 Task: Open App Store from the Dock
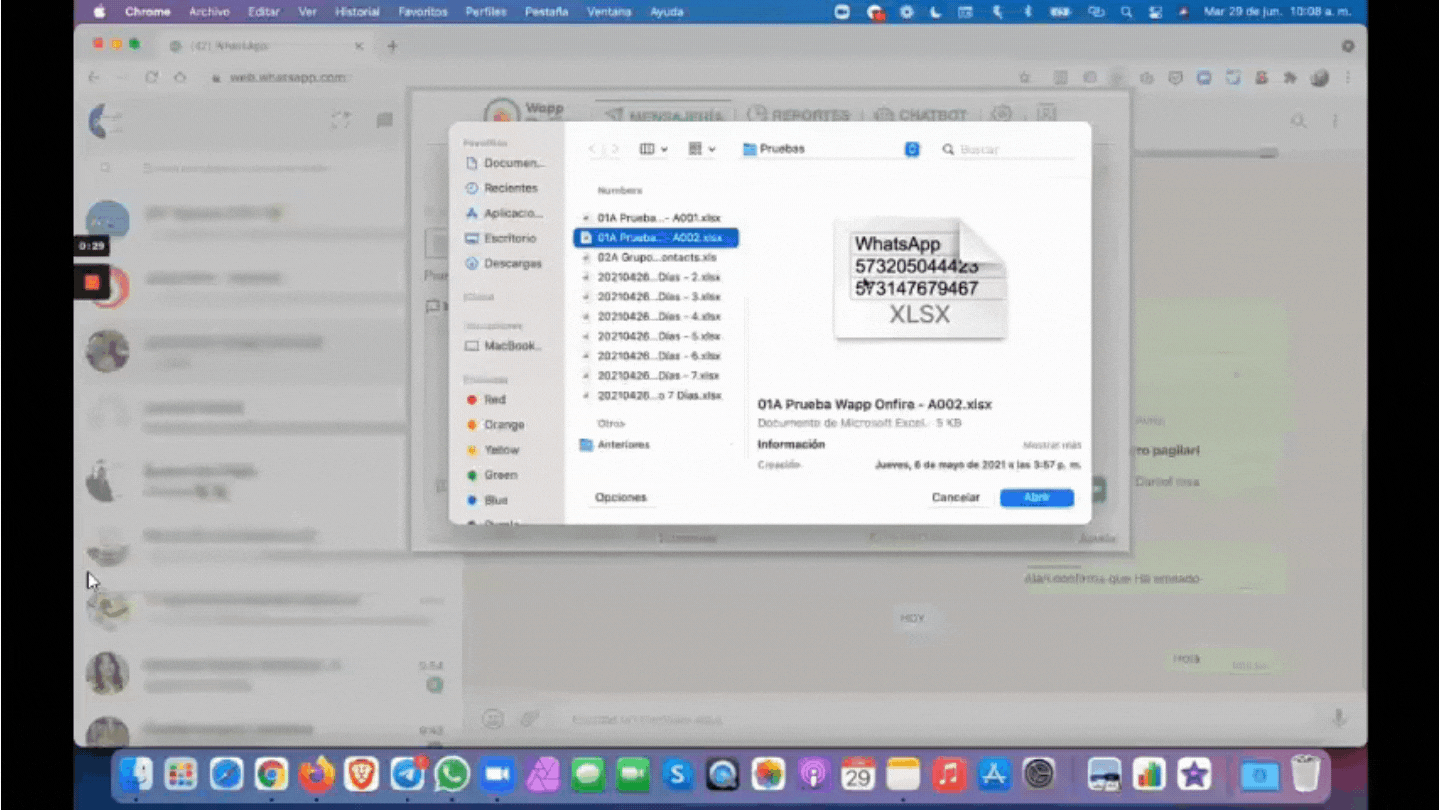coord(994,774)
